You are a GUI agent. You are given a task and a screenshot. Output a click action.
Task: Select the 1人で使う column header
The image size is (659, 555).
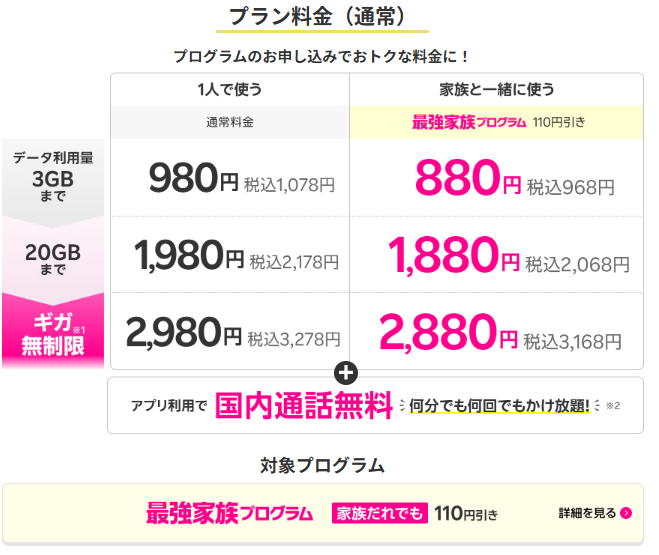click(x=230, y=89)
